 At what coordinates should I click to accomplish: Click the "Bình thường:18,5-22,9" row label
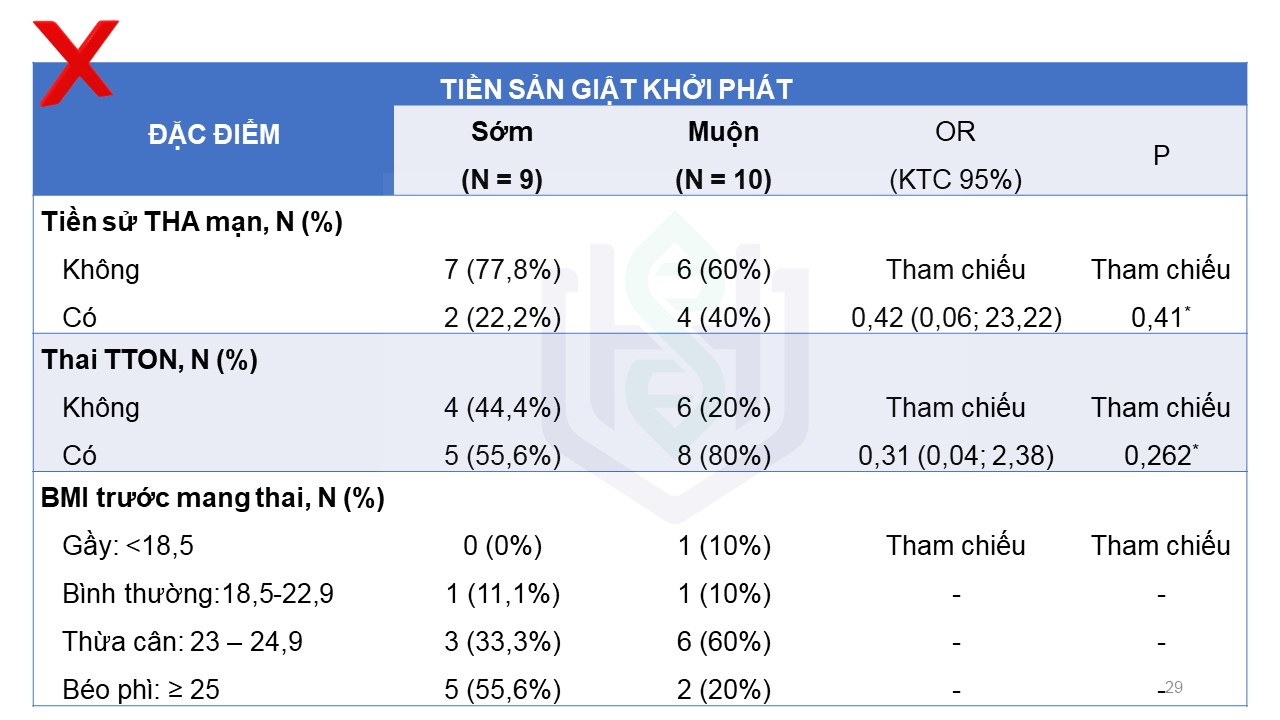tap(198, 594)
